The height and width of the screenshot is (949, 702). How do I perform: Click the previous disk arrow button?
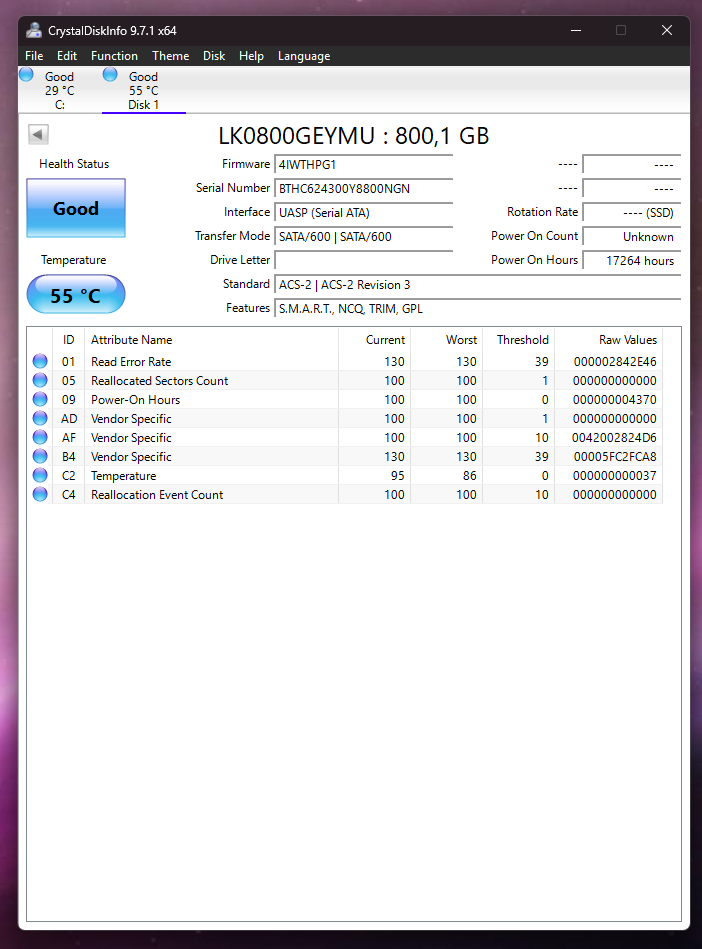(38, 134)
